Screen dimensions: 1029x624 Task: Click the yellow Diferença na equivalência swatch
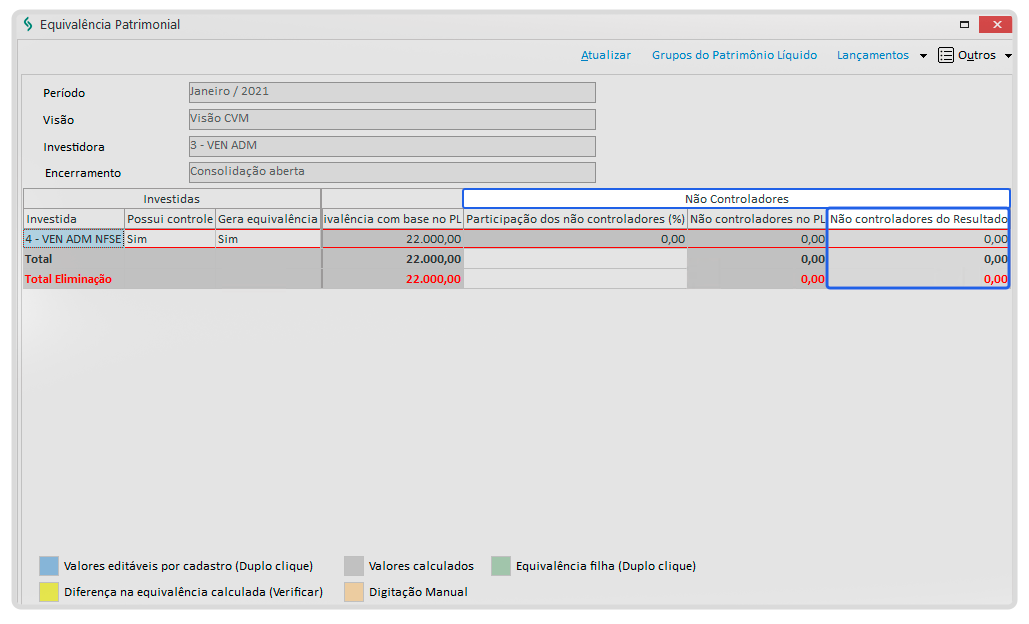click(48, 592)
